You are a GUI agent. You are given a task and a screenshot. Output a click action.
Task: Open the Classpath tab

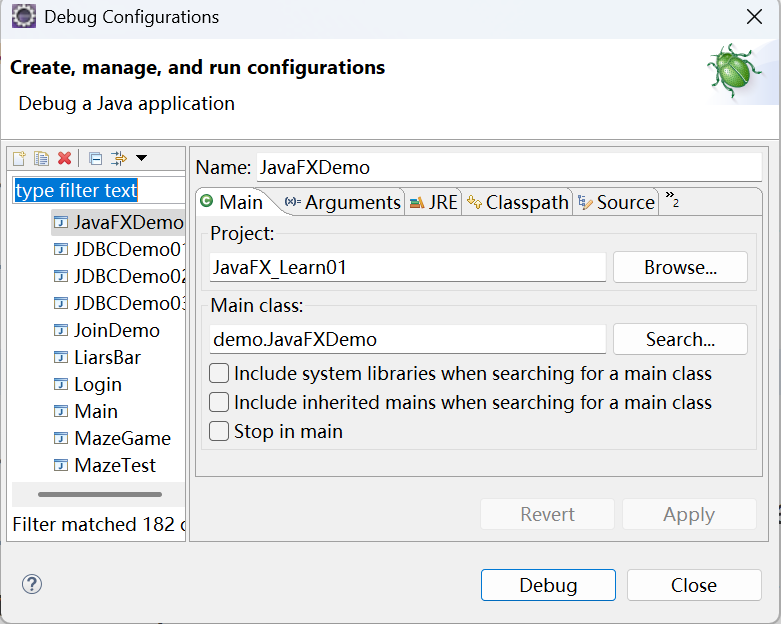(x=517, y=202)
